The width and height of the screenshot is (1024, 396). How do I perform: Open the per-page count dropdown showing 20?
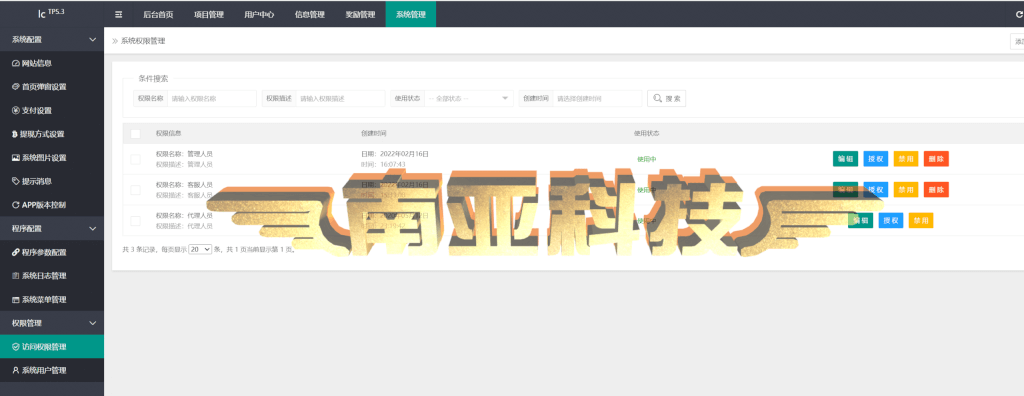200,249
